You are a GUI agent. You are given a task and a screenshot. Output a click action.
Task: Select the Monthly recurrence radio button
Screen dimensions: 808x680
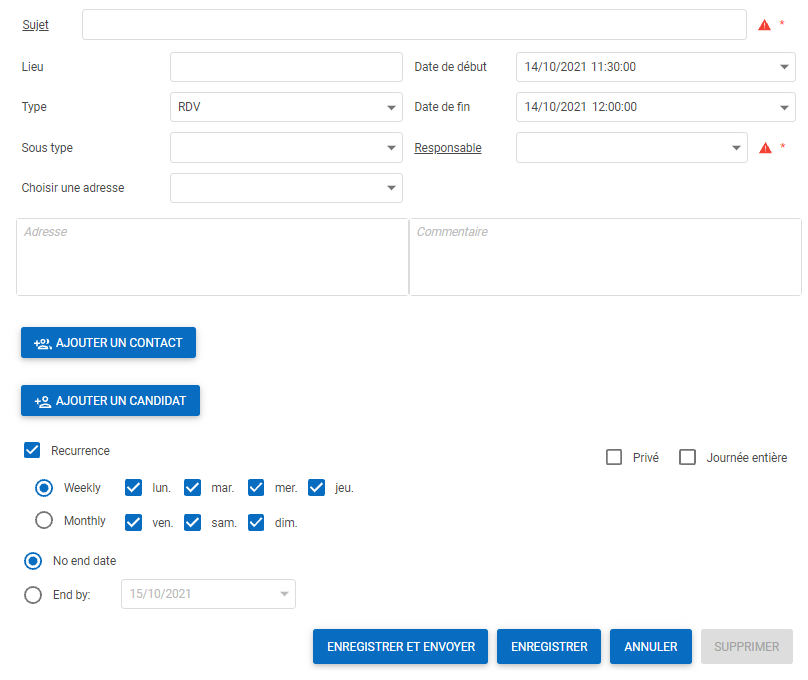coord(44,521)
